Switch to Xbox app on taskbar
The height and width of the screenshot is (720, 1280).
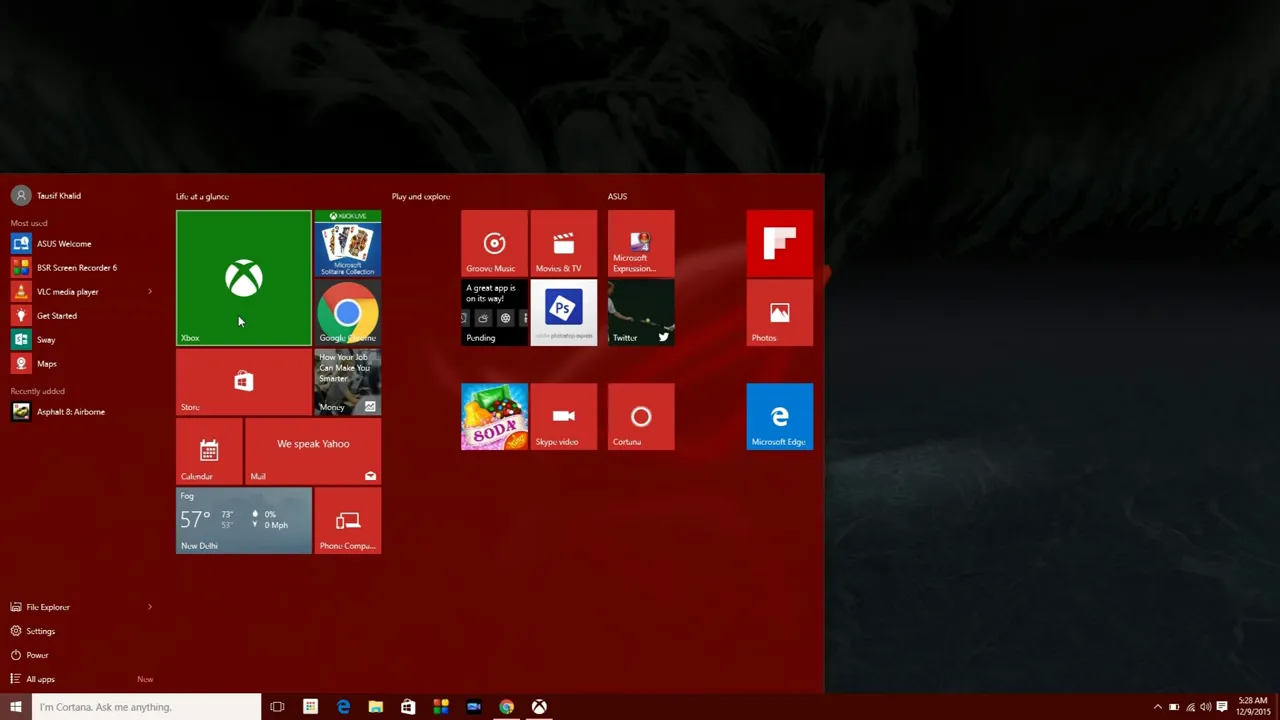pyautogui.click(x=539, y=707)
